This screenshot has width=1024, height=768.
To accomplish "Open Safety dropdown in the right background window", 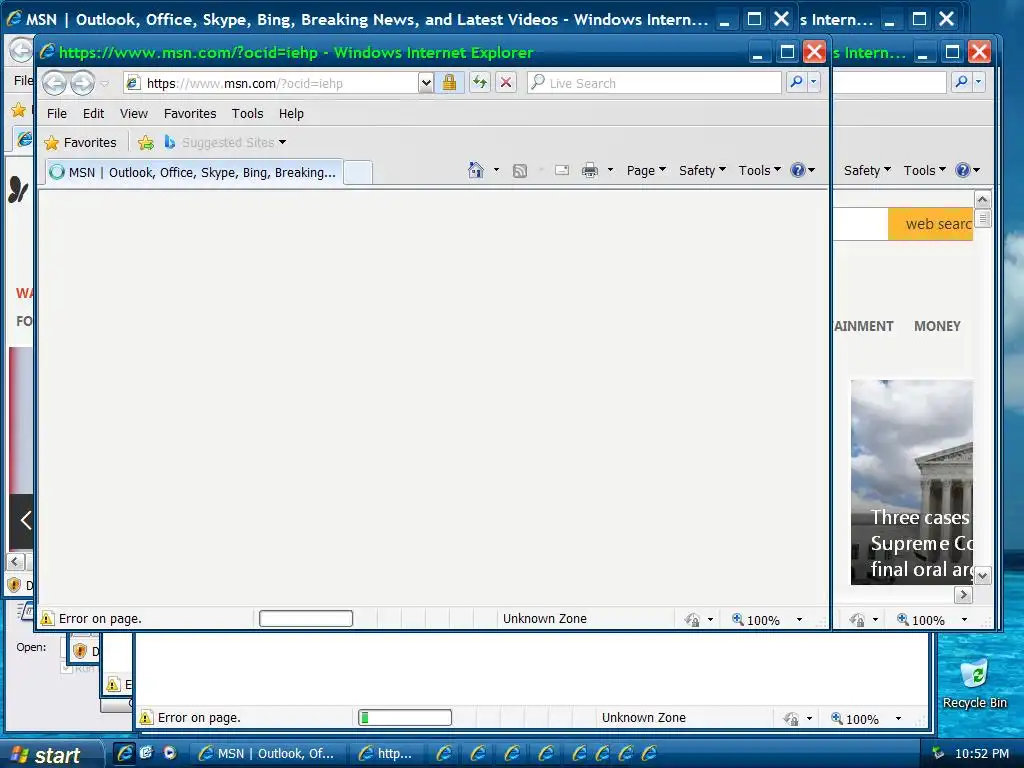I will tap(867, 170).
